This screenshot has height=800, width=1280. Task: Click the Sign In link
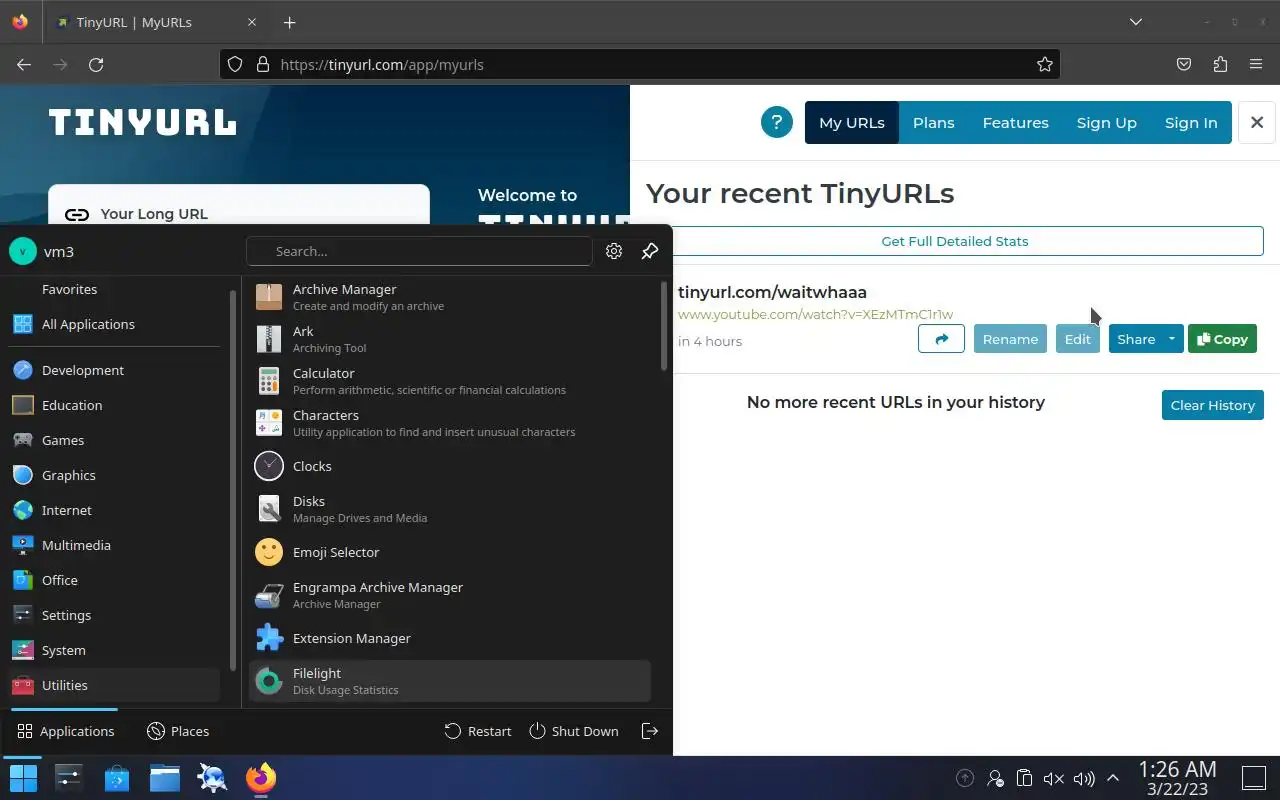(x=1191, y=122)
